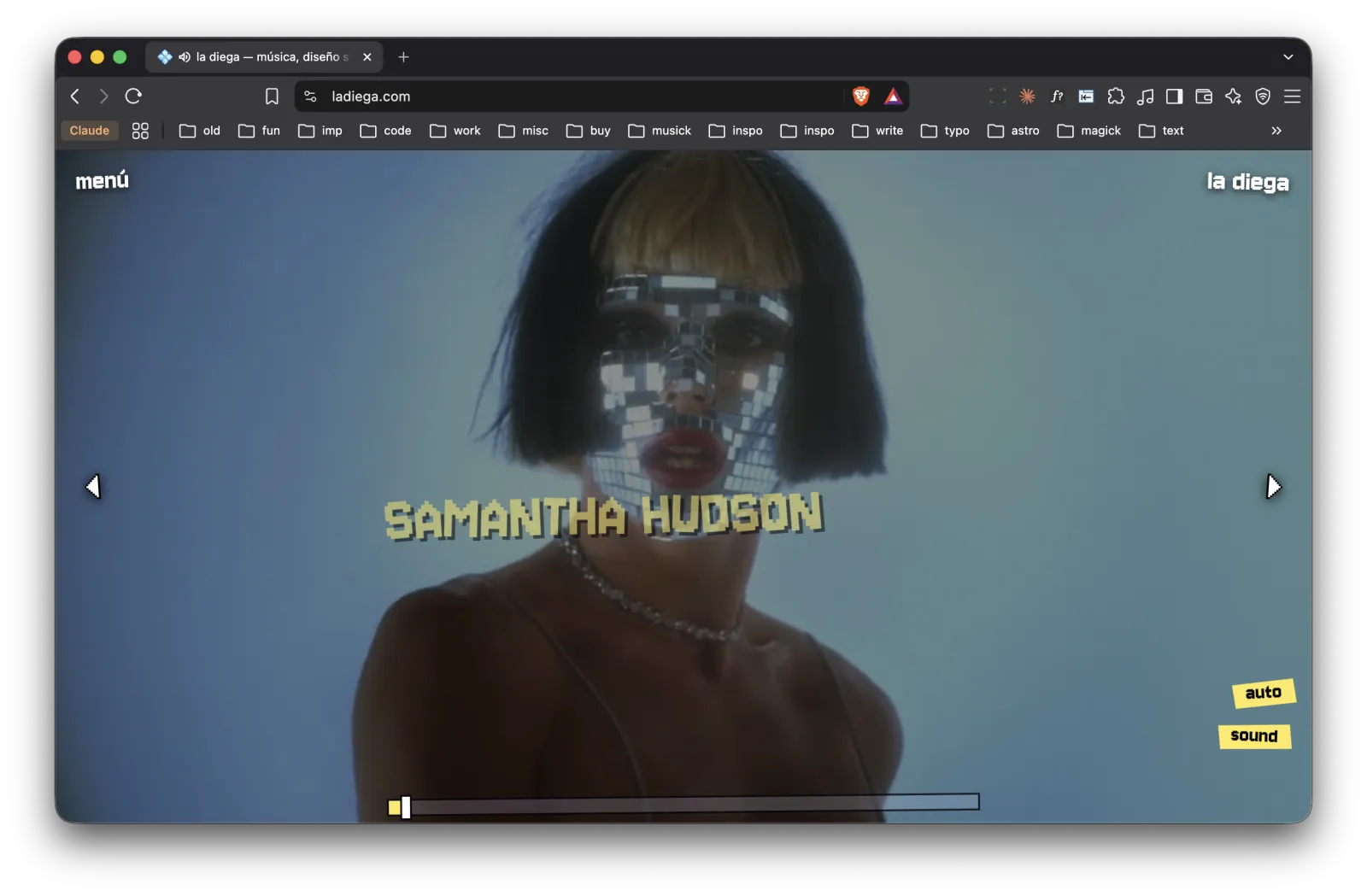This screenshot has width=1367, height=896.
Task: Open the Brave VPN shield icon
Action: tap(1263, 97)
